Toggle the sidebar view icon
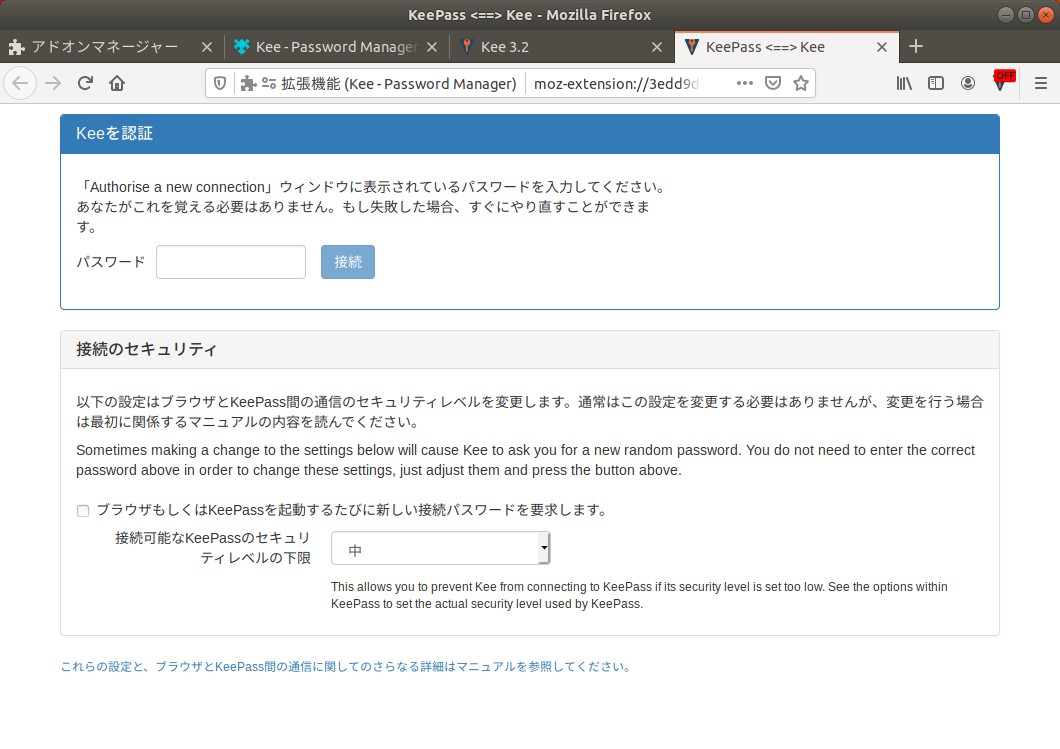This screenshot has width=1060, height=749. coord(936,84)
